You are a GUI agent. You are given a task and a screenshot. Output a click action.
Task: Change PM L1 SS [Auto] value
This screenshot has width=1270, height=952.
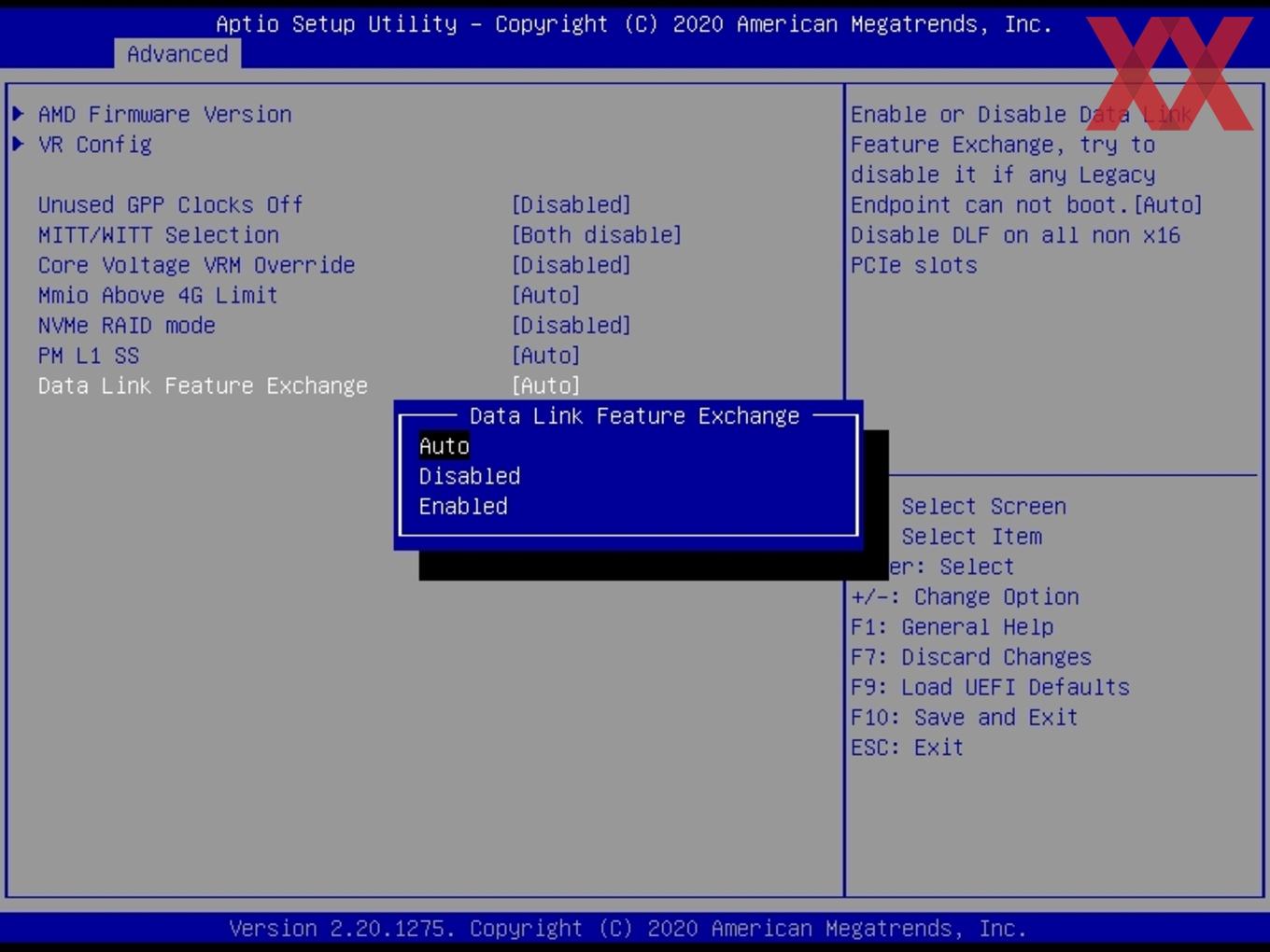coord(546,356)
